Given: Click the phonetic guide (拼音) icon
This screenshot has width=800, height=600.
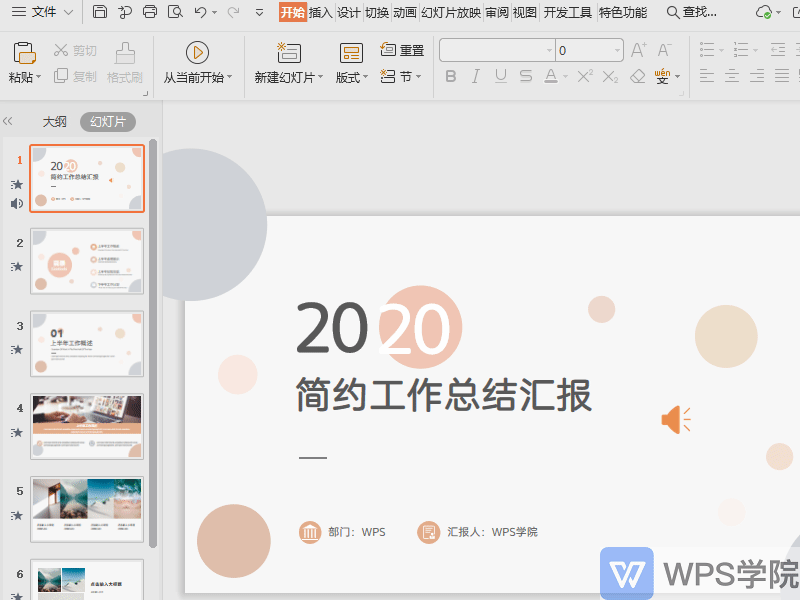Looking at the screenshot, I should click(660, 74).
